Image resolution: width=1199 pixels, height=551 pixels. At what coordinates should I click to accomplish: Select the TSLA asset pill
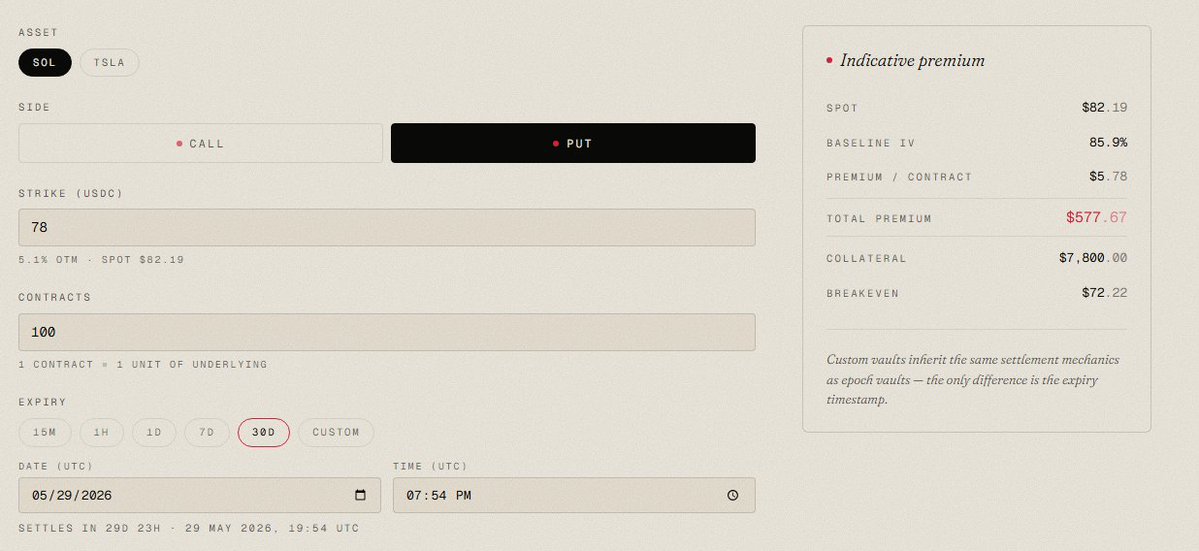coord(109,63)
